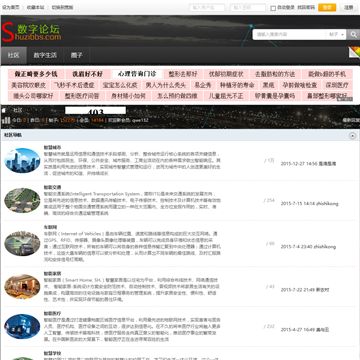Click the search magnifier icon
The image size is (360, 360).
tap(353, 34)
